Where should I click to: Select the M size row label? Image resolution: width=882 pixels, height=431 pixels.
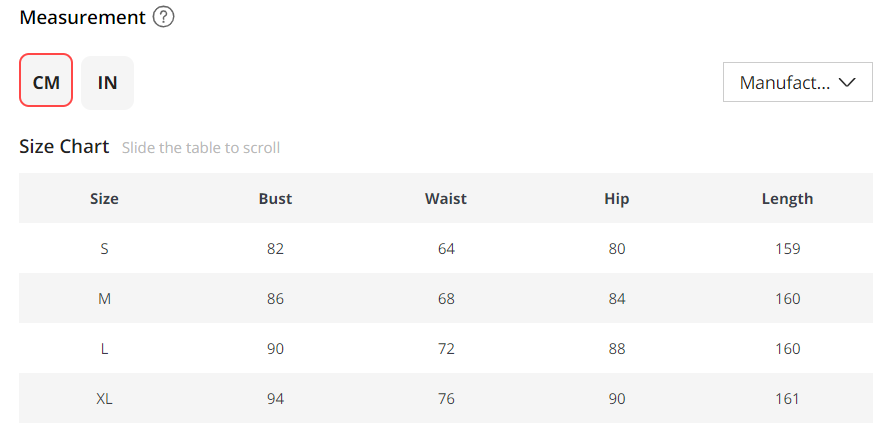pyautogui.click(x=104, y=298)
